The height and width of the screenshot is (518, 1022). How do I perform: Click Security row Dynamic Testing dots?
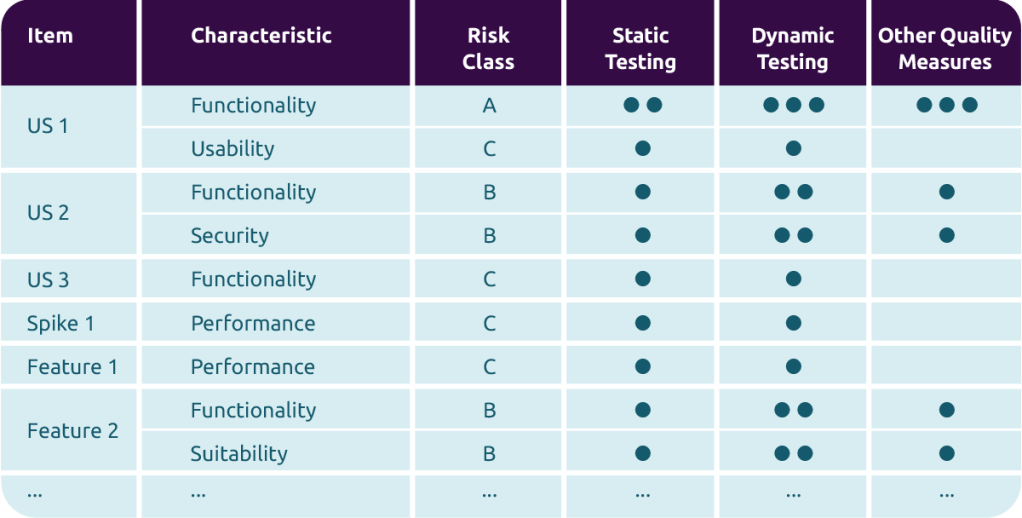tap(793, 236)
